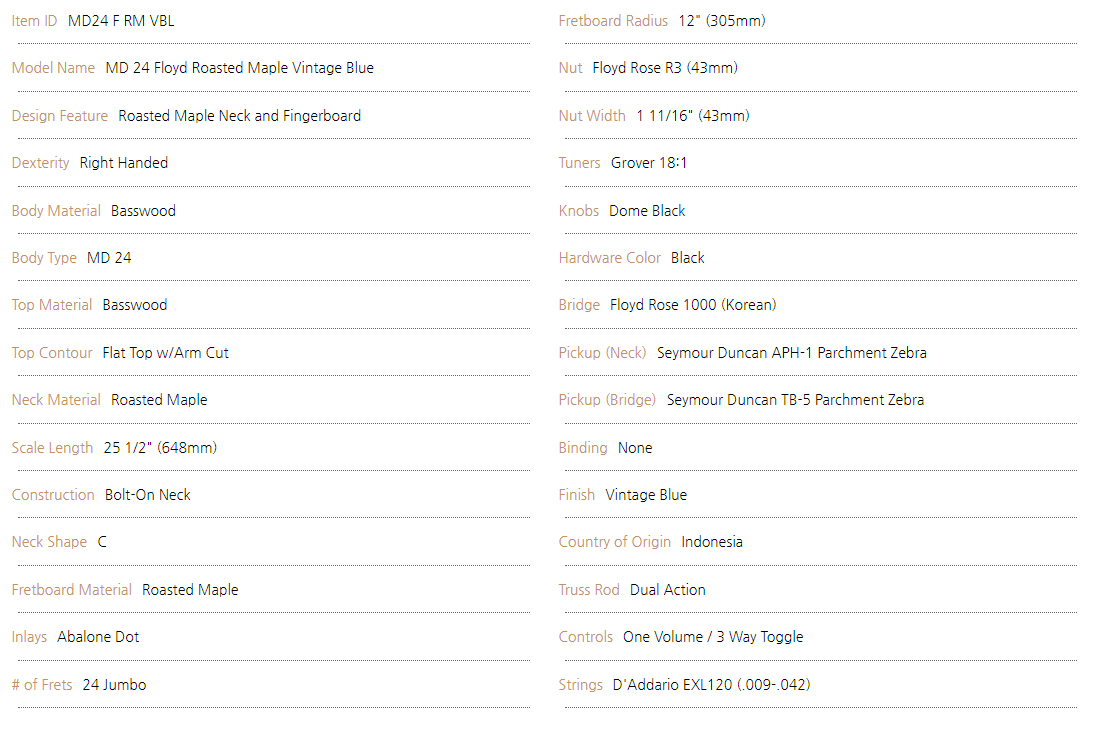Click the Bolt-On Neck construction value
The width and height of the screenshot is (1106, 740).
coord(147,495)
